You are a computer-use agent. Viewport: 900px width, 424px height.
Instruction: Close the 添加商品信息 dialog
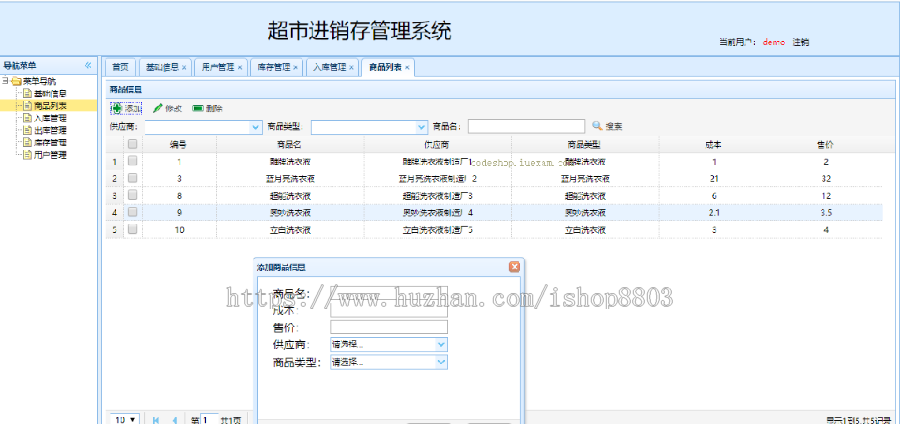click(514, 267)
